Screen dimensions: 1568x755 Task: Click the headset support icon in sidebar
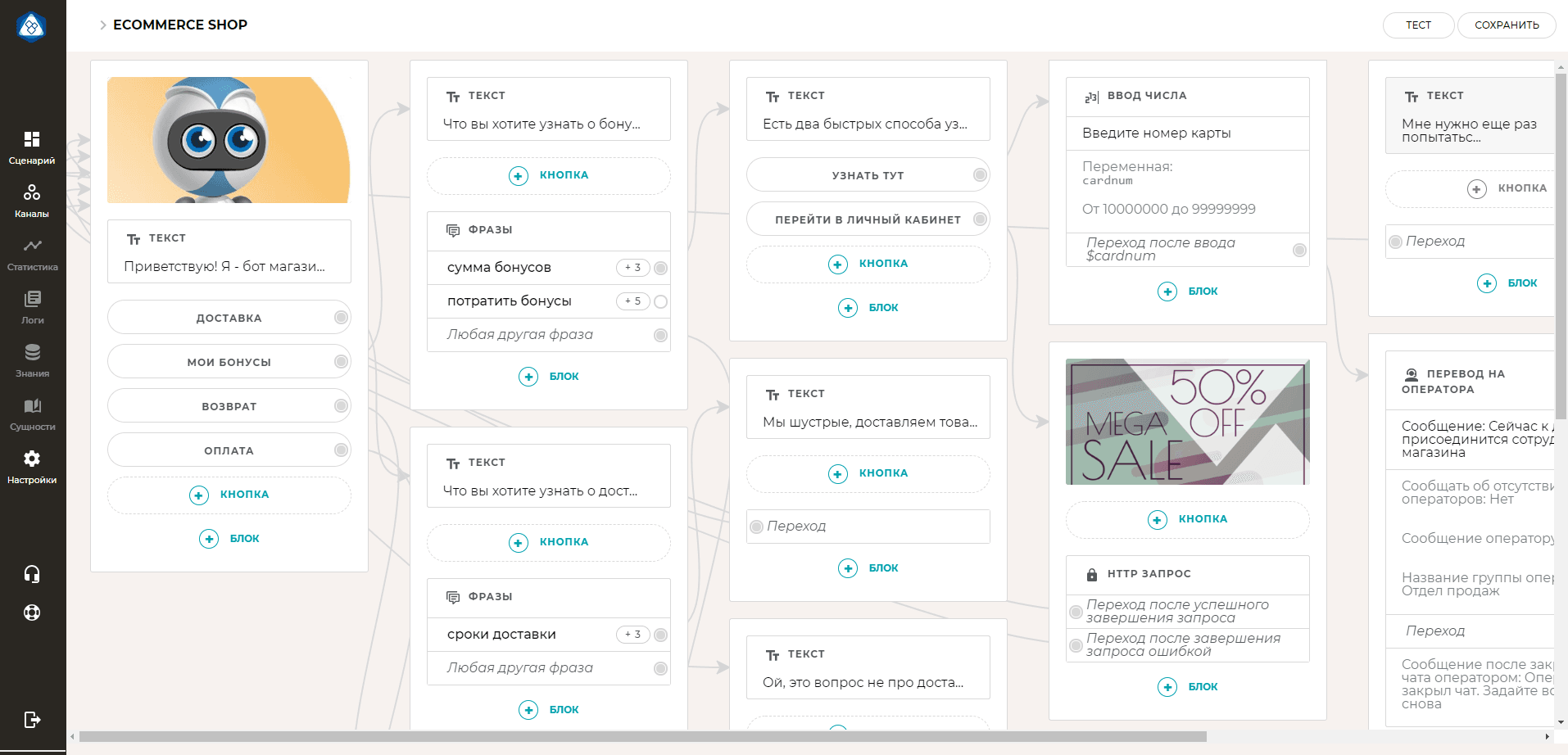(32, 574)
